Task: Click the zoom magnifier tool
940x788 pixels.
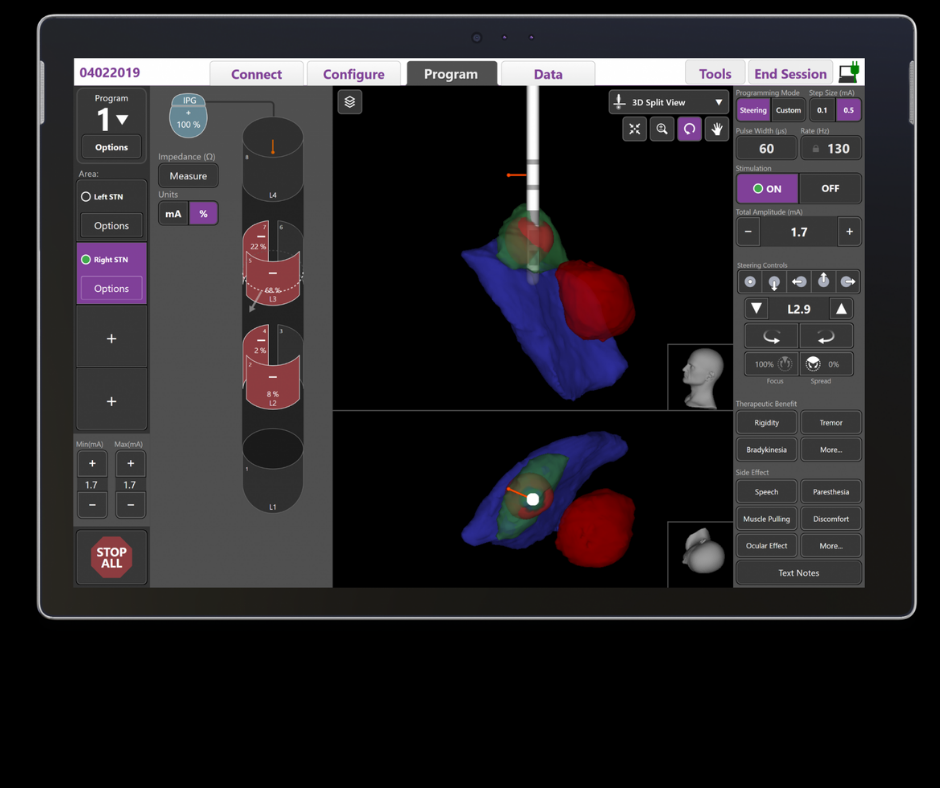Action: [662, 129]
